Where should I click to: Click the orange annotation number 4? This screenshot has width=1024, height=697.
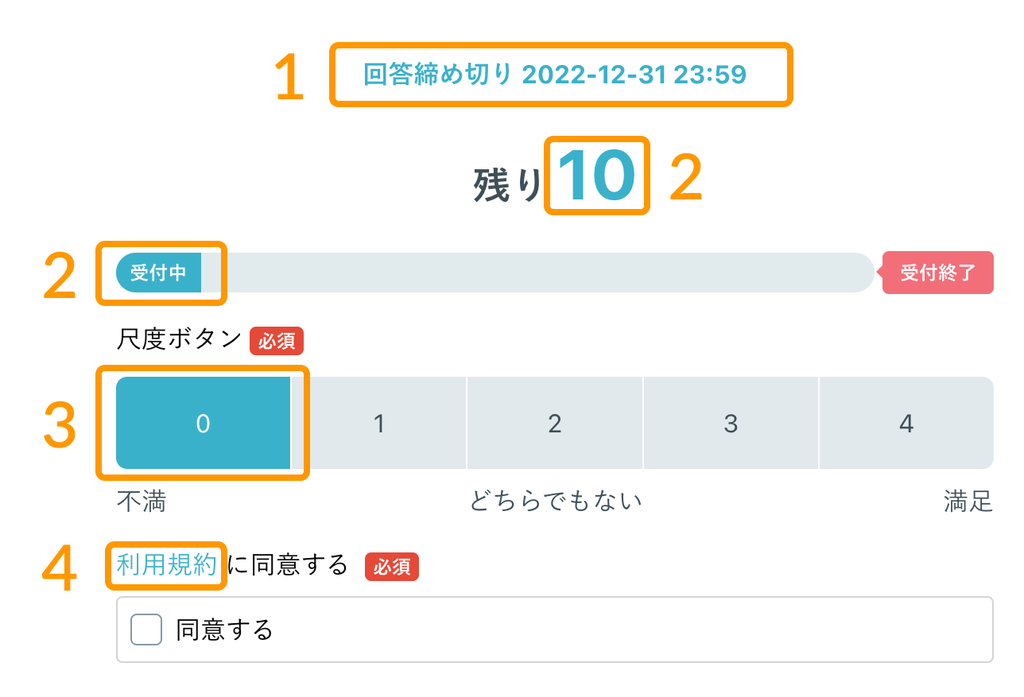pos(60,570)
